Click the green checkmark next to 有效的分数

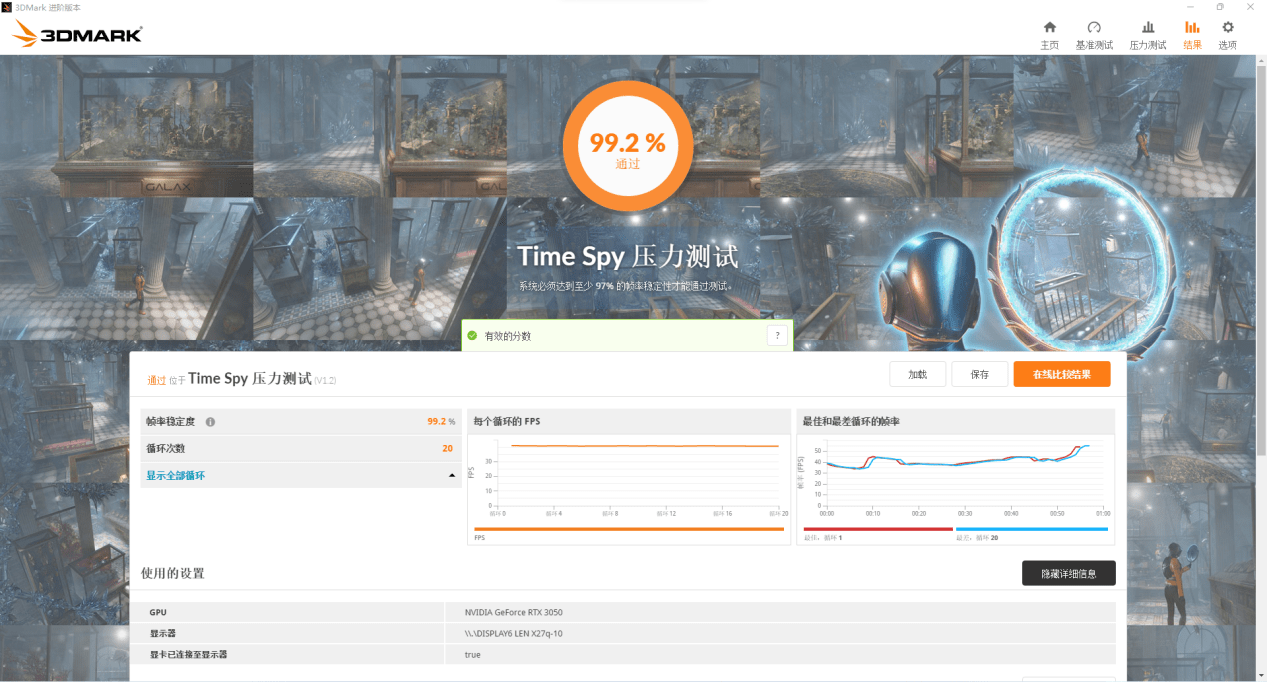click(474, 335)
